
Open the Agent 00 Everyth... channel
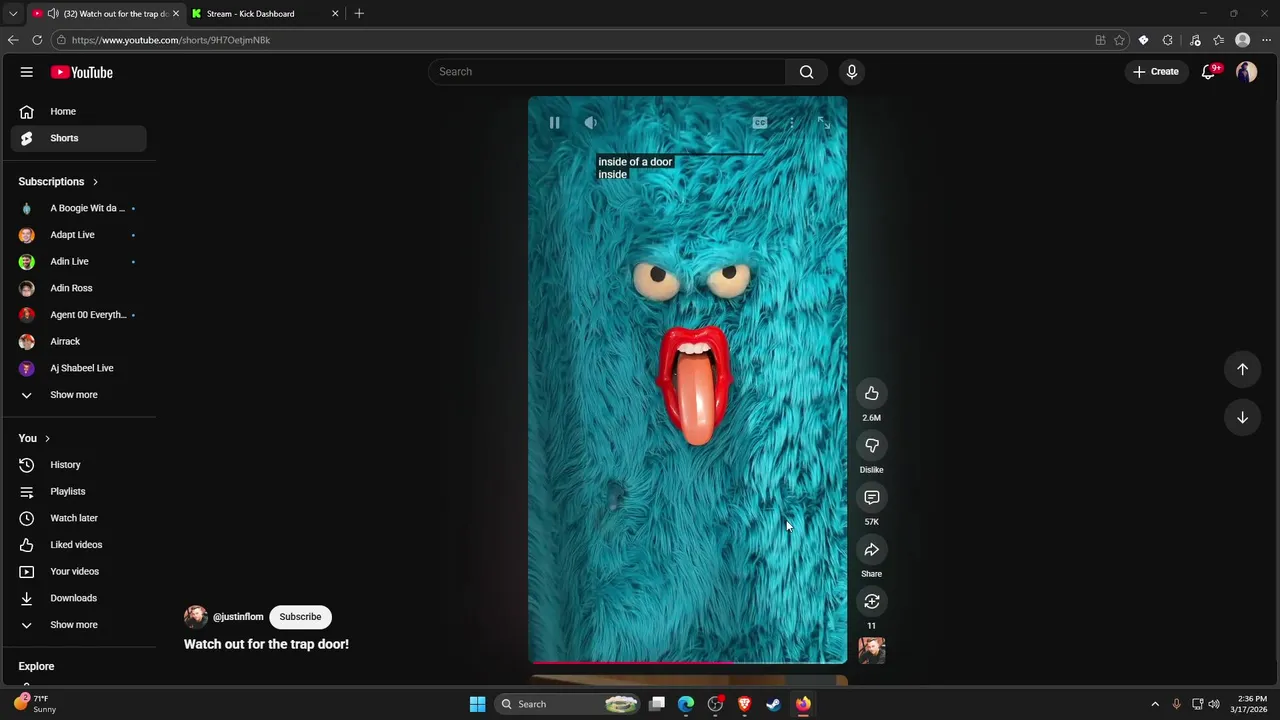click(79, 315)
